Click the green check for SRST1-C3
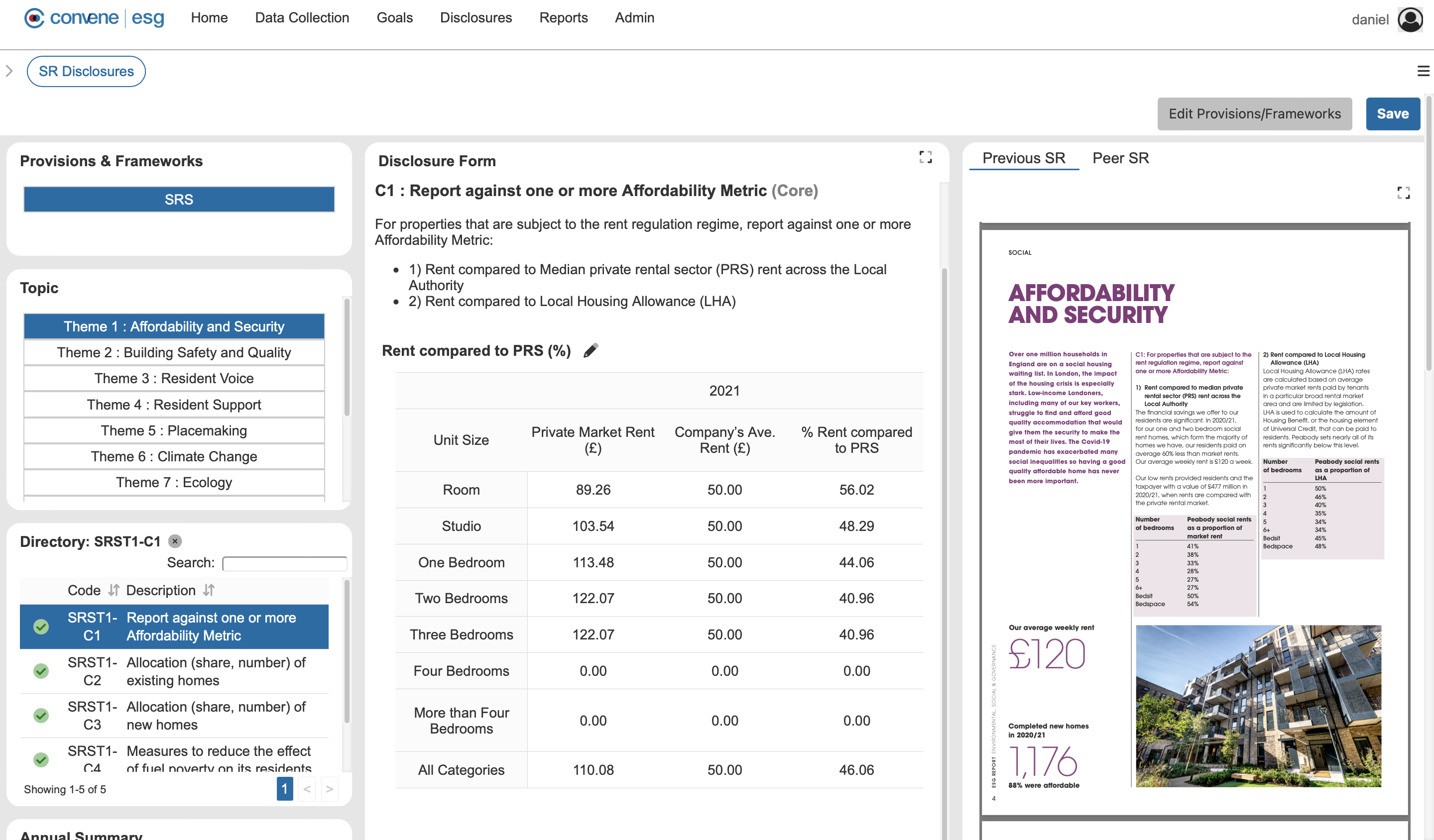This screenshot has height=840, width=1434. tap(41, 716)
